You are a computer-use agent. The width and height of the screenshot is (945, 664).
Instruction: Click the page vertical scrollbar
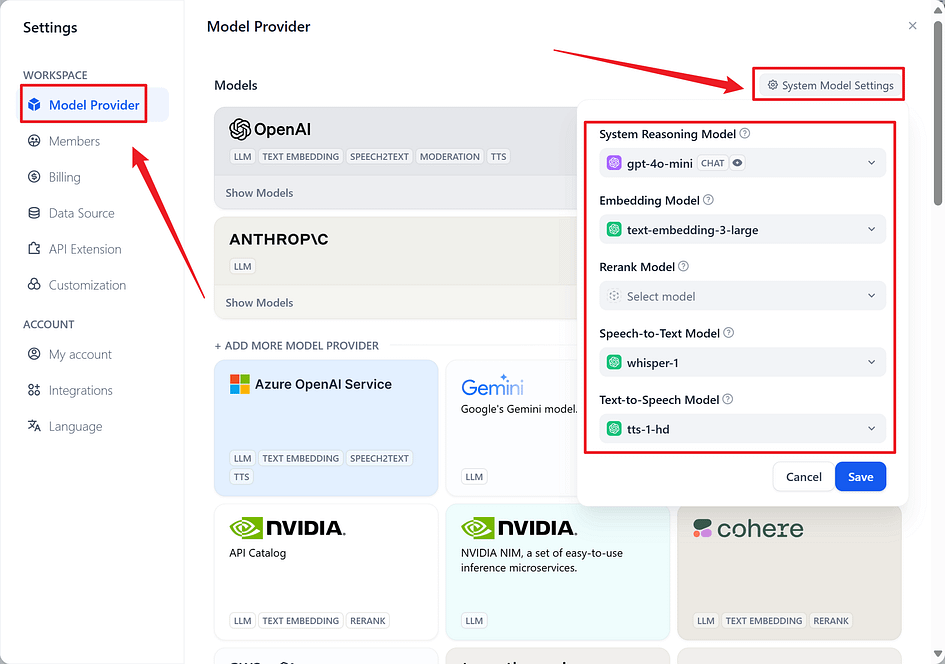tap(938, 114)
